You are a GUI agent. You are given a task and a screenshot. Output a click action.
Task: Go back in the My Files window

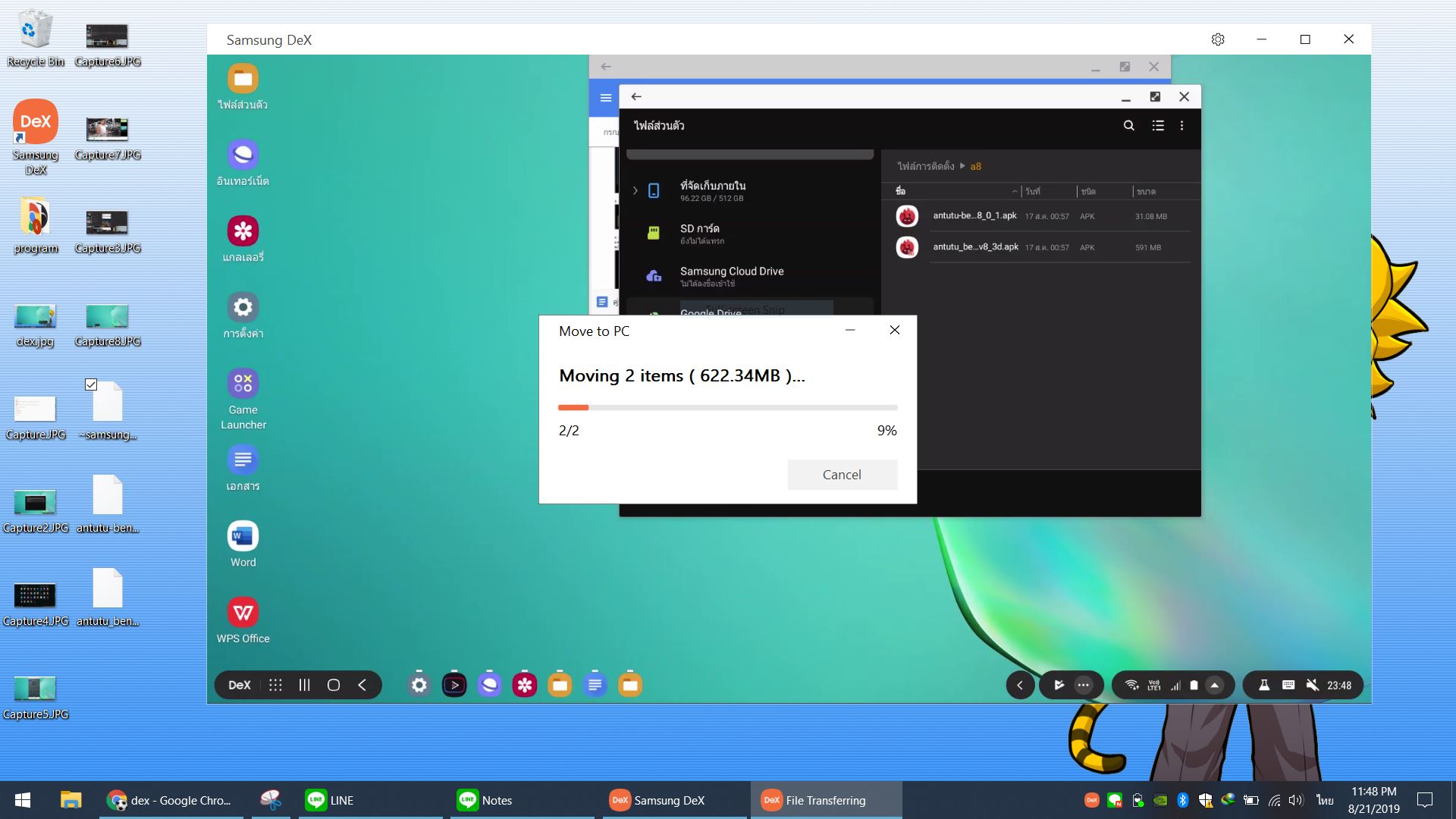[x=636, y=96]
